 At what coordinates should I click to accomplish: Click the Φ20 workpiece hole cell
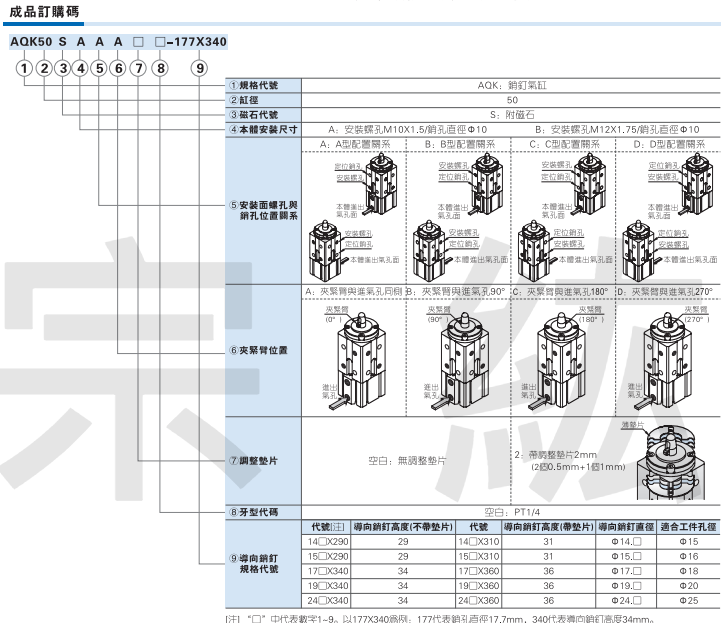click(689, 586)
